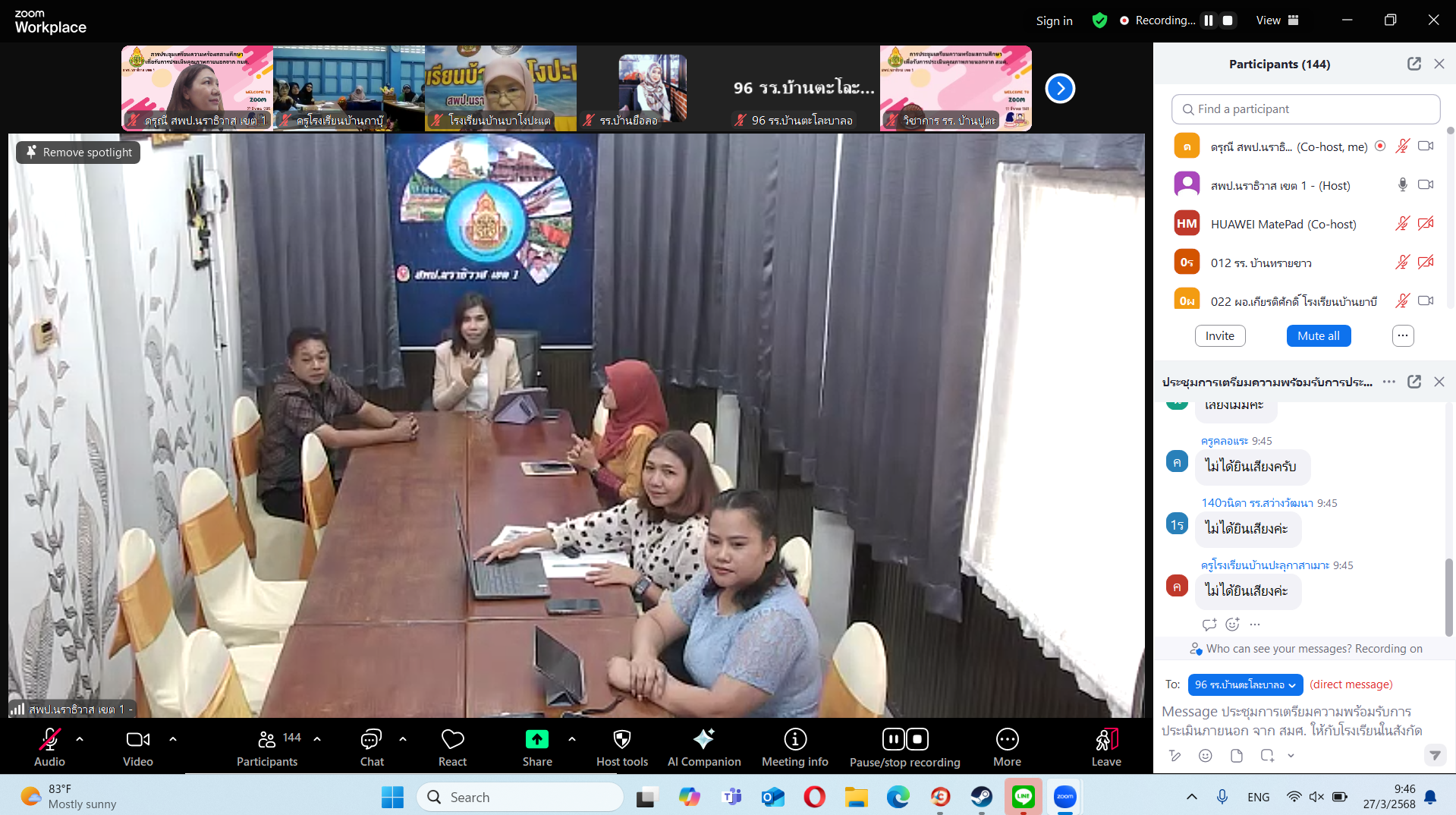Click the Find a participant search field
Screen dimensions: 1456x815
[1305, 109]
